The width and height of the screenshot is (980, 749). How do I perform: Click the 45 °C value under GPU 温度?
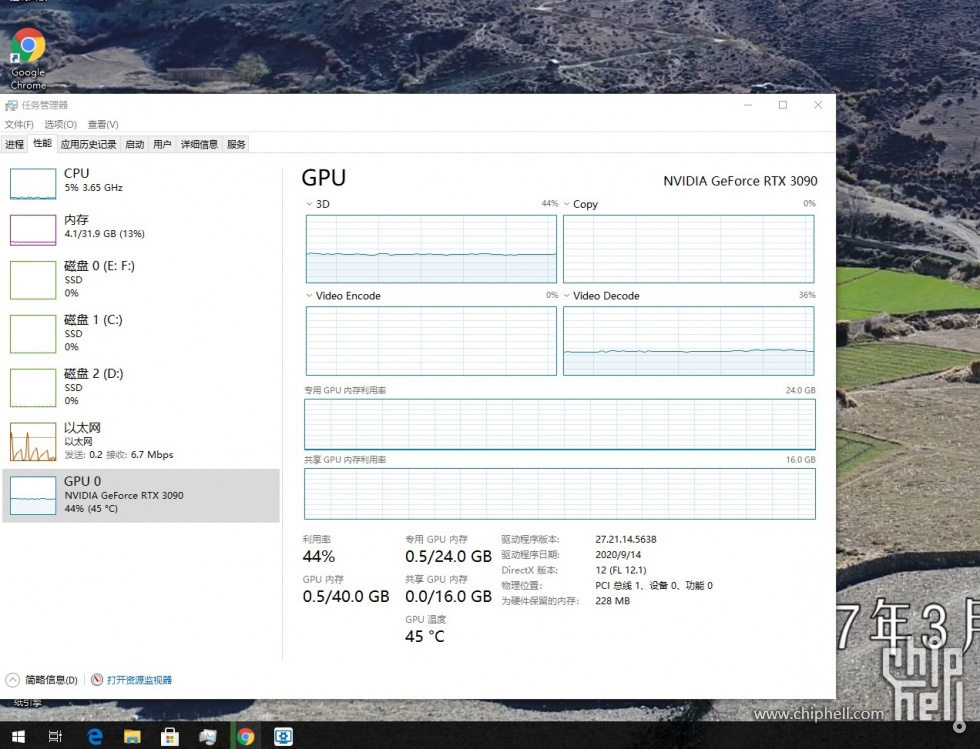(x=425, y=636)
